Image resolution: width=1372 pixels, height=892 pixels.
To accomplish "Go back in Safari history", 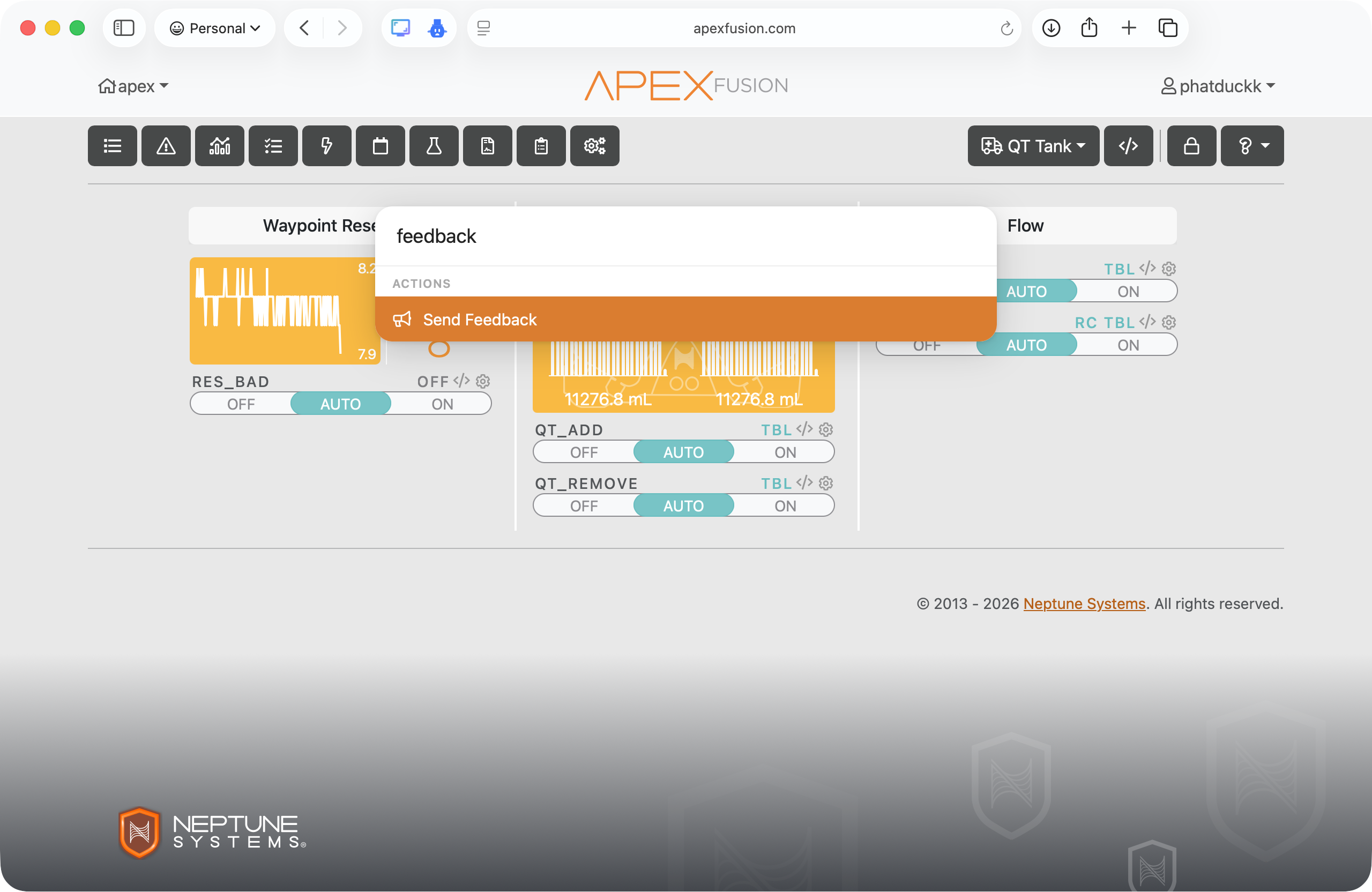I will [304, 28].
